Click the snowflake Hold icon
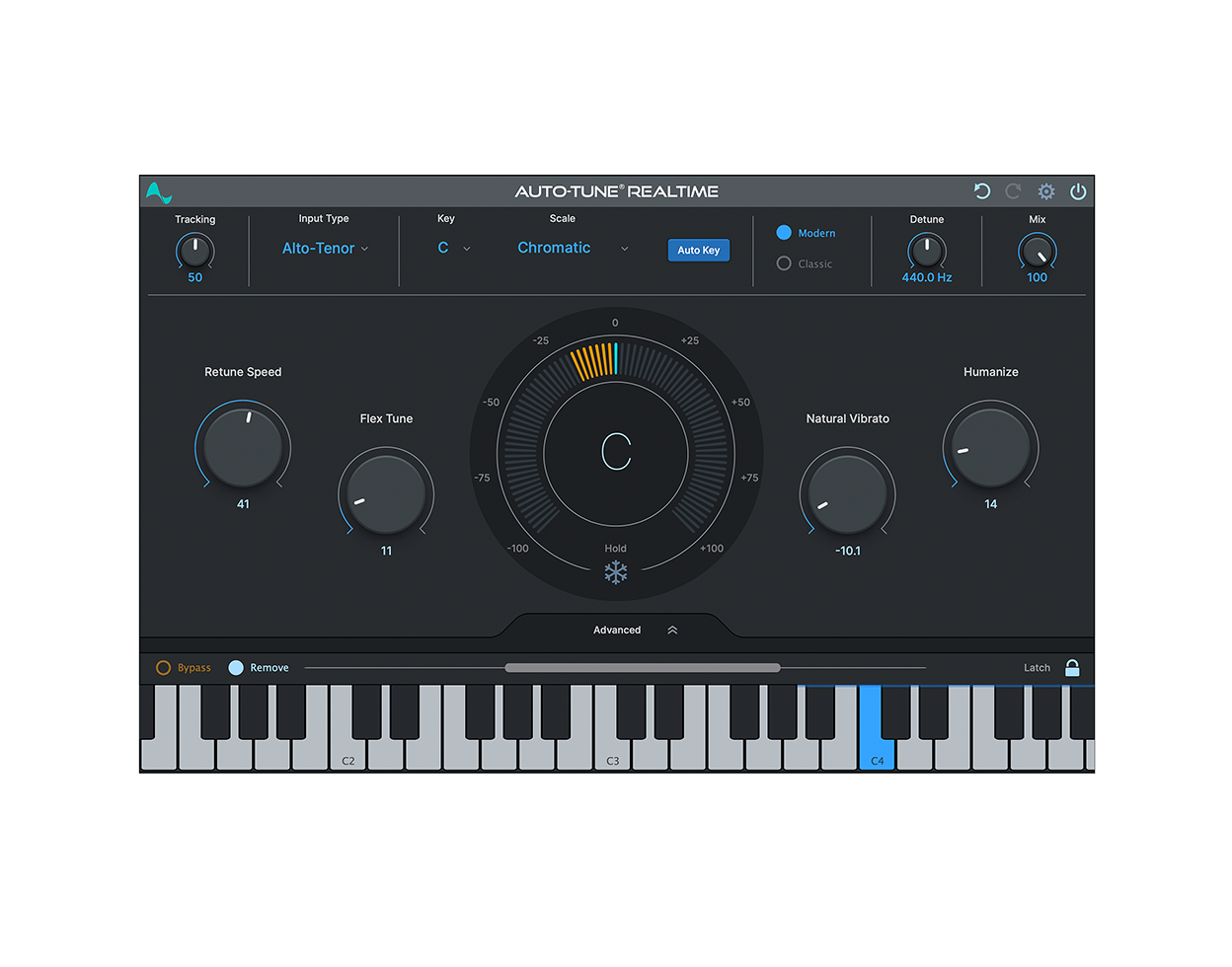The image size is (1232, 967). 616,572
